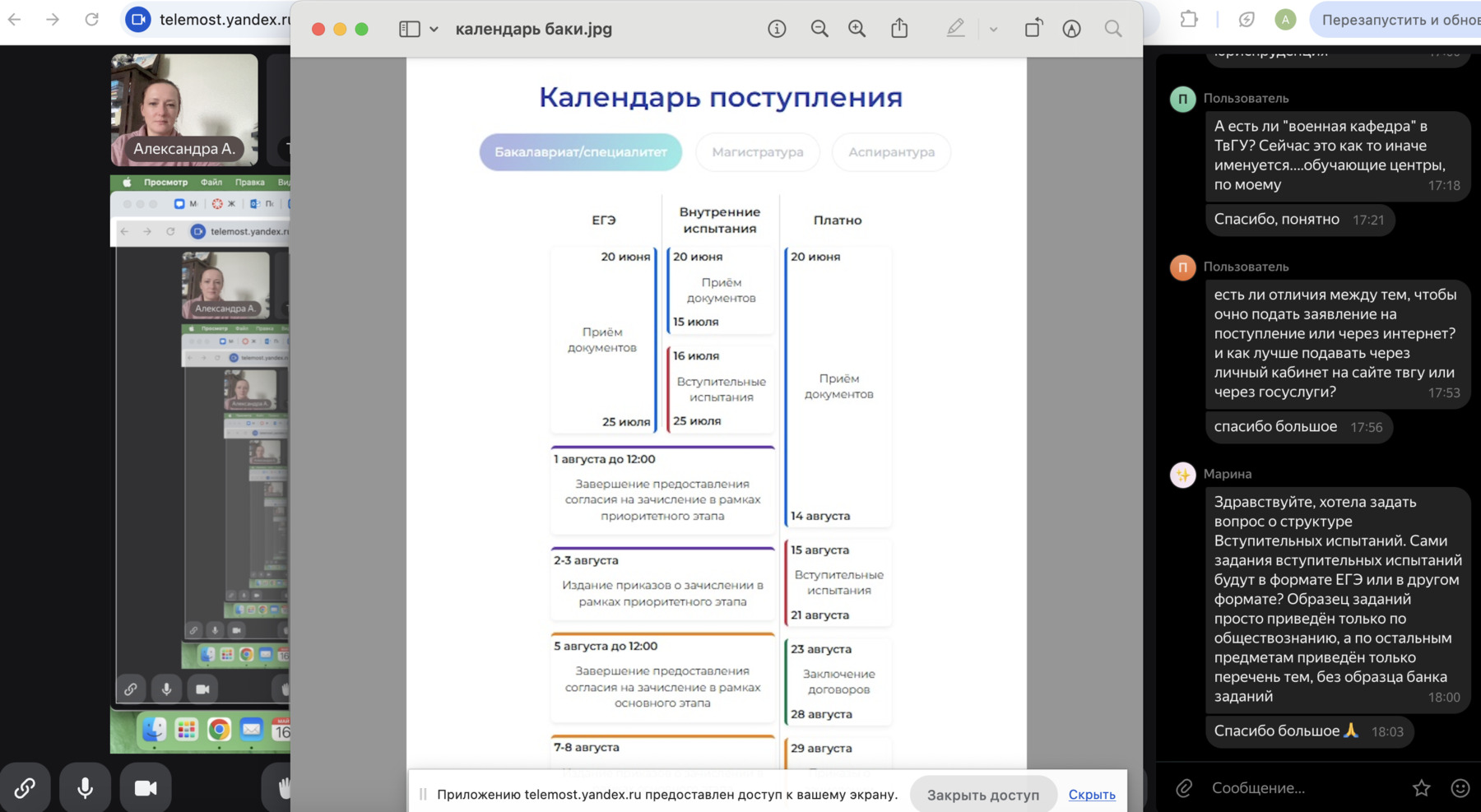This screenshot has width=1481, height=812.
Task: Open Просмотр menu in shared screen
Action: (165, 182)
